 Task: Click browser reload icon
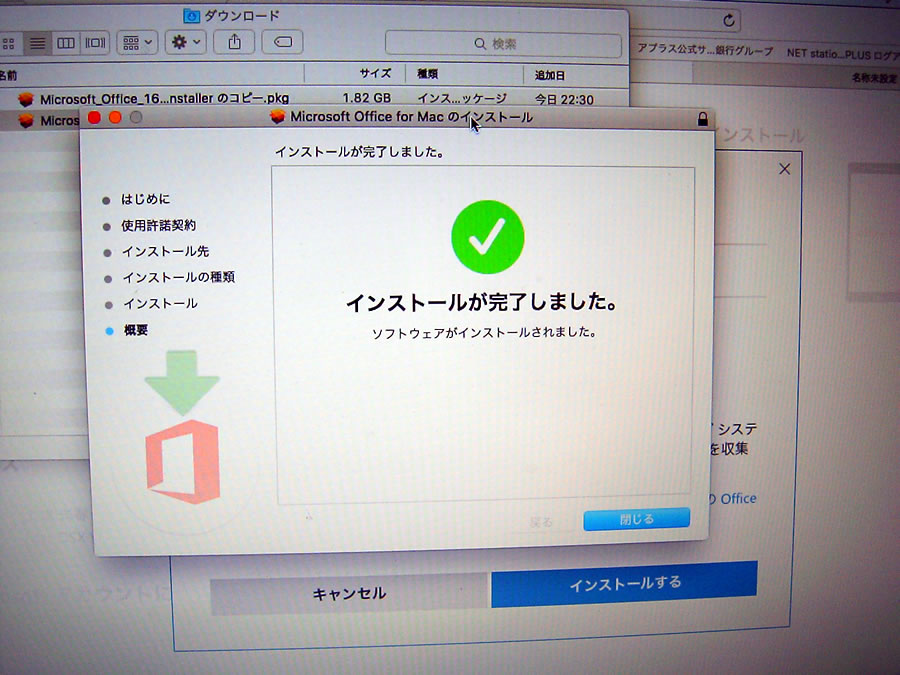(729, 21)
